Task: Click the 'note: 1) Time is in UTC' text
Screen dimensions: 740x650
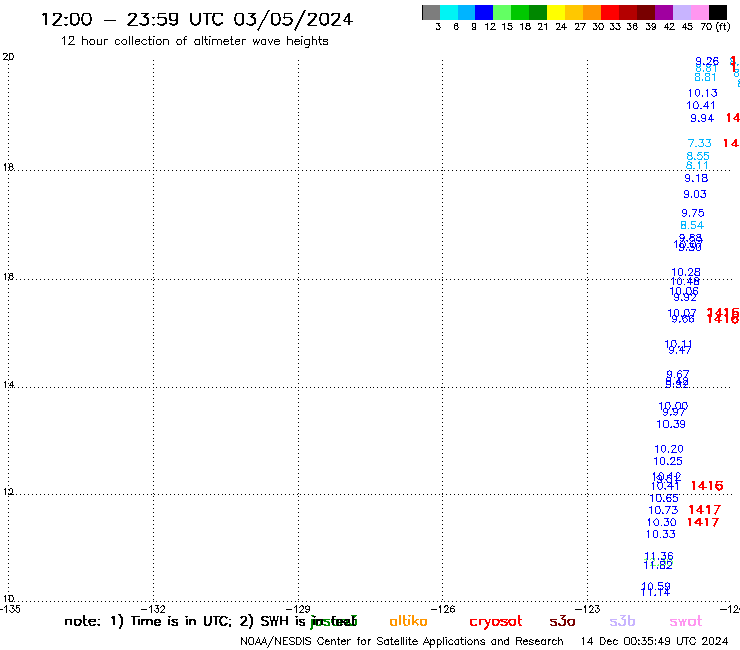Action: click(149, 621)
